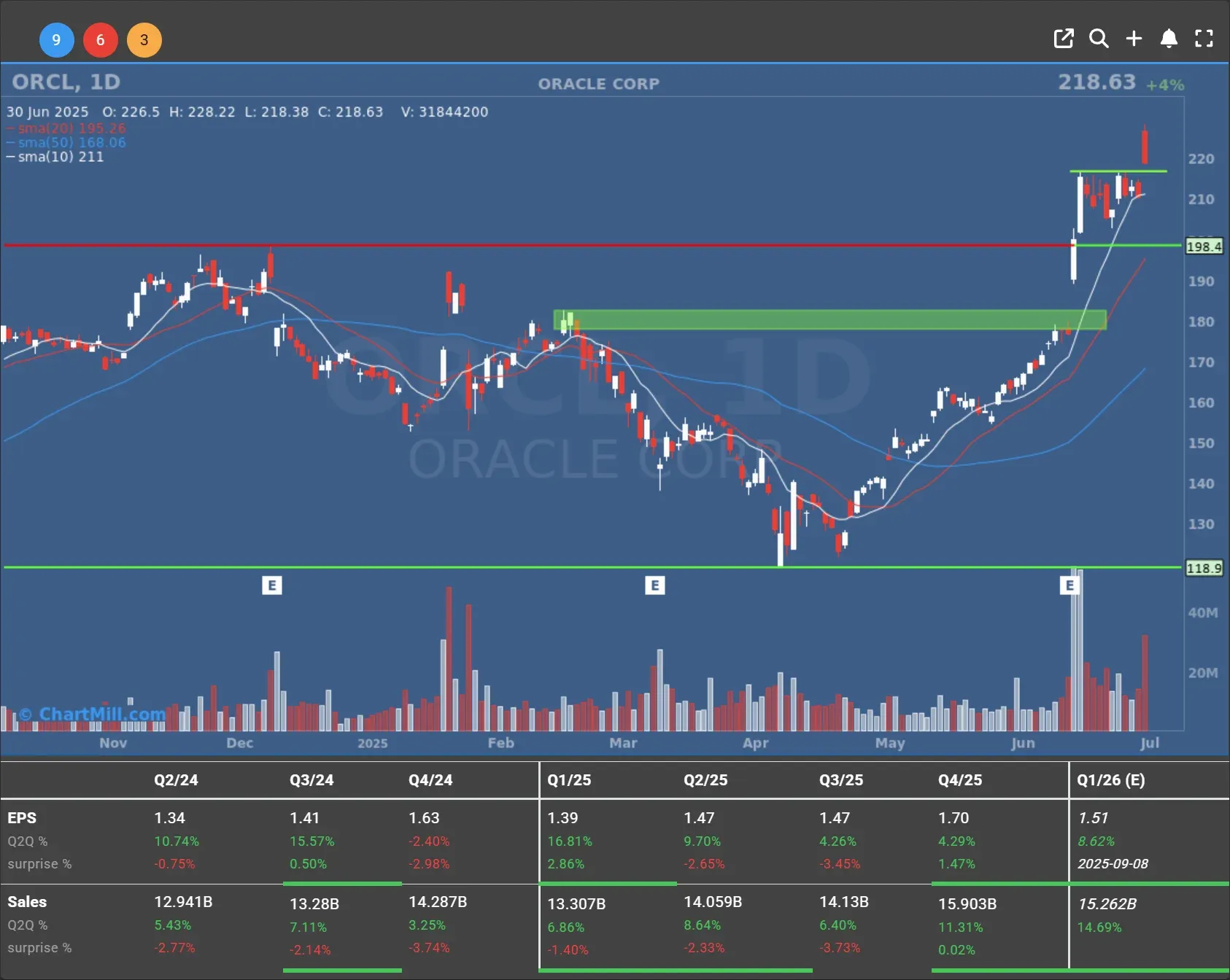Click EPS surprise -3.45%

click(x=840, y=864)
